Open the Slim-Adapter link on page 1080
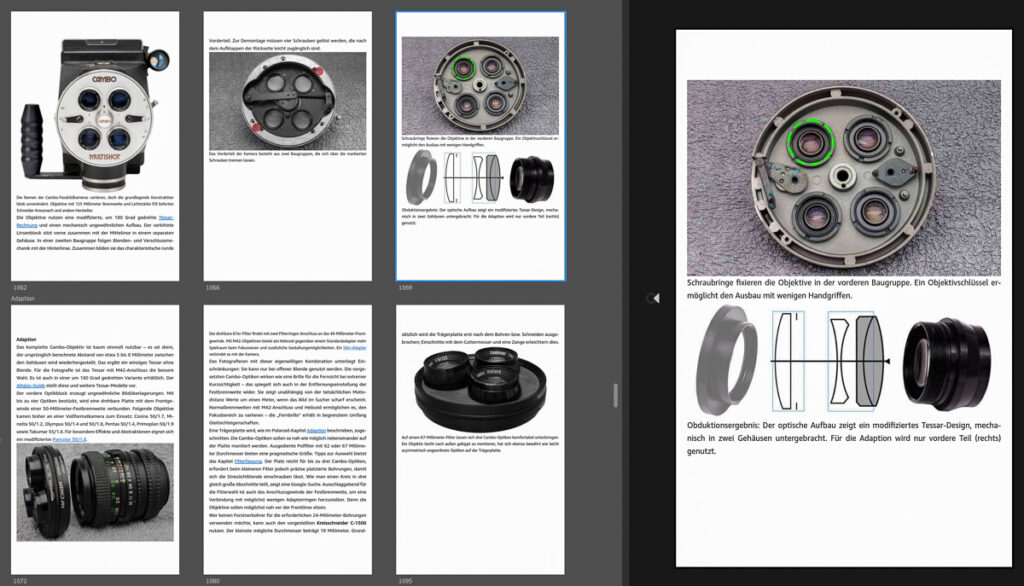Screen dimensions: 1024x586 [355, 348]
